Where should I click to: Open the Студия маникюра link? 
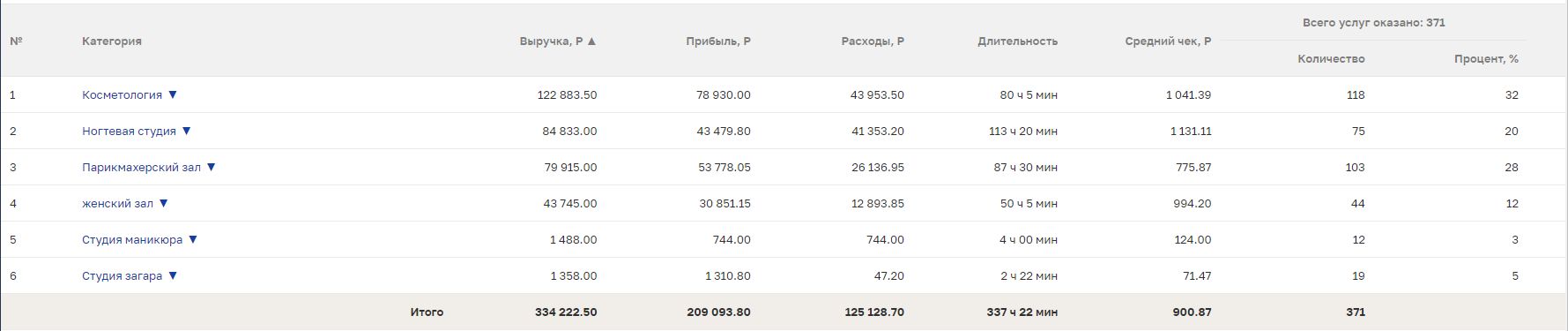(132, 239)
